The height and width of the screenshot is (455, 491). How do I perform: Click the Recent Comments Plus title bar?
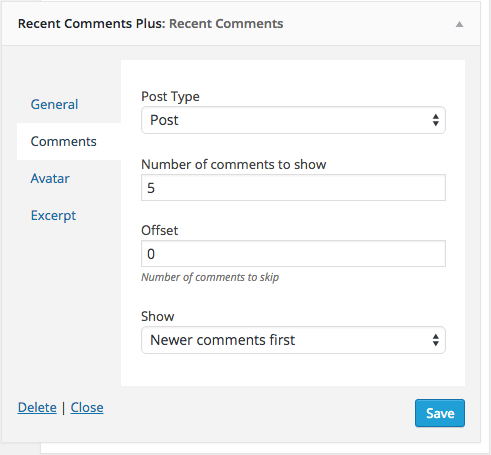coord(241,24)
